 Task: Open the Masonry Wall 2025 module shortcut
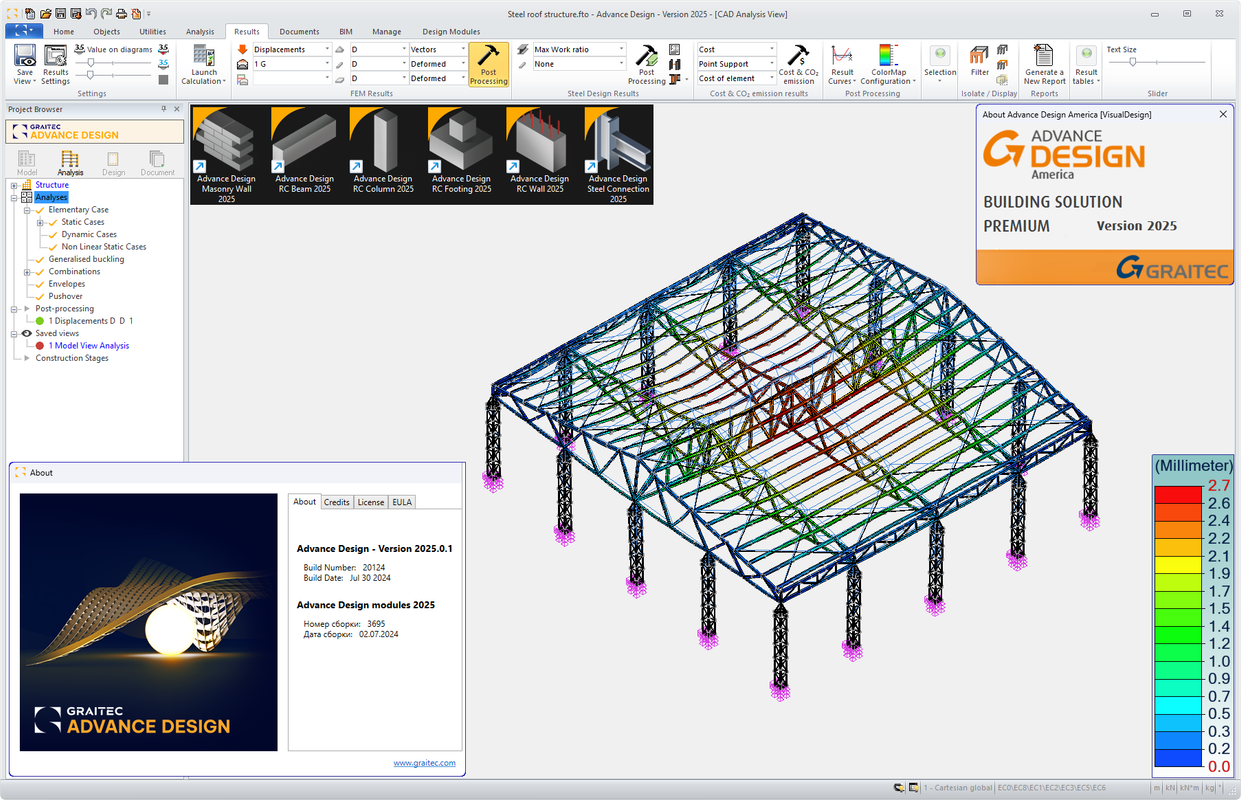[227, 155]
